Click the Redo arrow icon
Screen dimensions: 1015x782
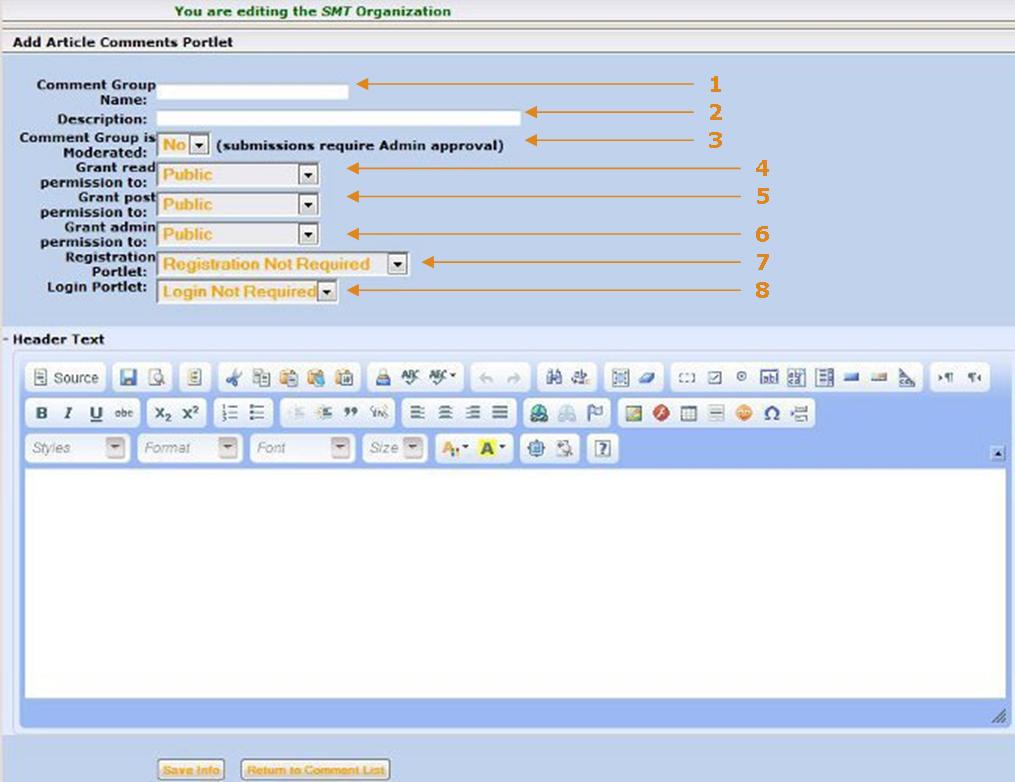click(x=514, y=377)
